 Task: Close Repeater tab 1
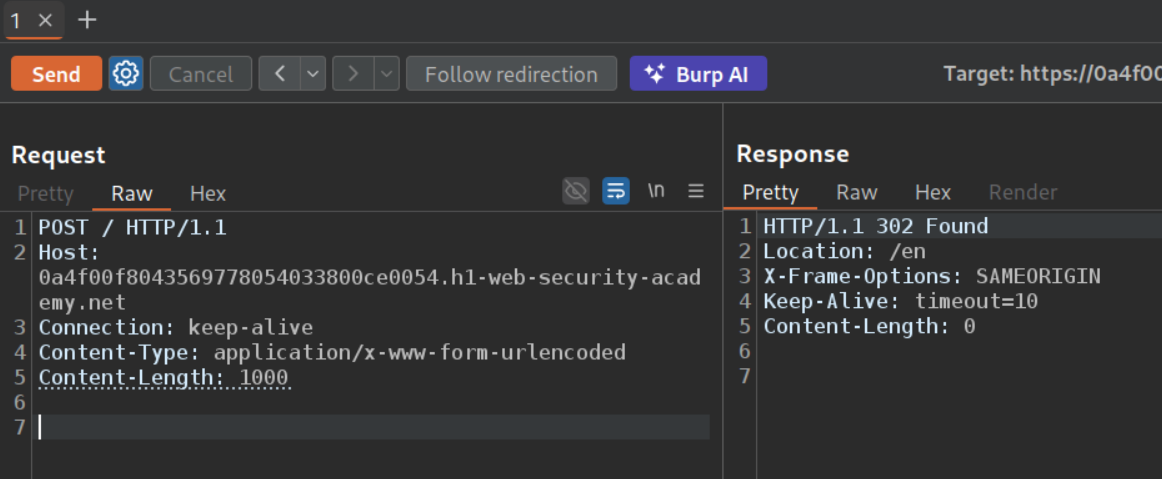click(x=45, y=20)
